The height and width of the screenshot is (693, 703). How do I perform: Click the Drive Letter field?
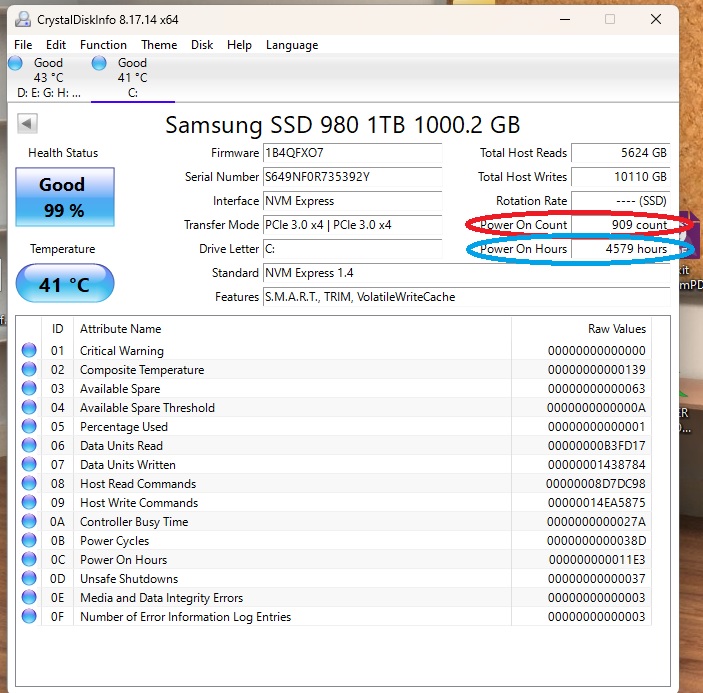click(352, 249)
